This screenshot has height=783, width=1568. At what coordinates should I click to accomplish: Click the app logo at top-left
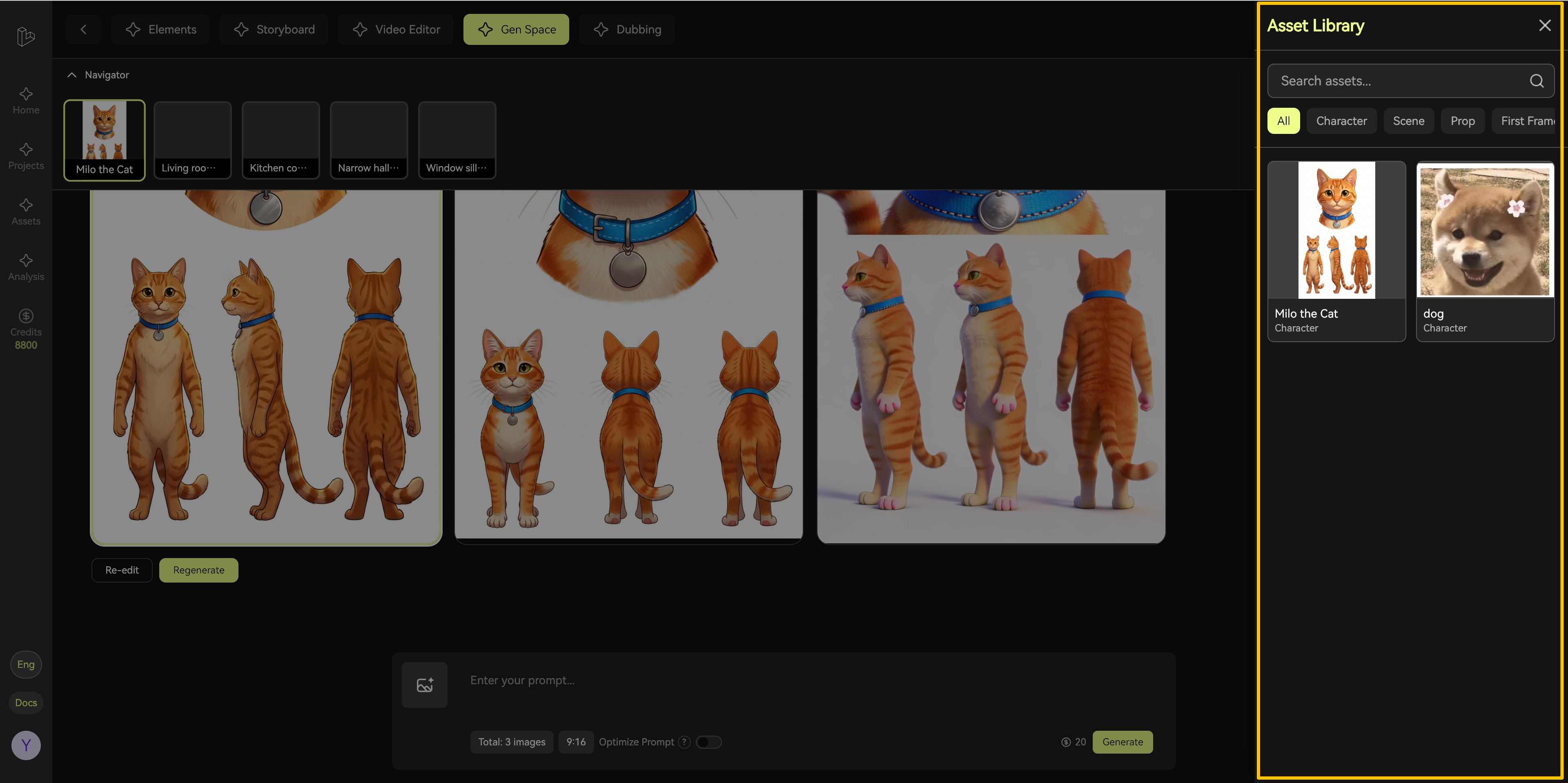[26, 36]
